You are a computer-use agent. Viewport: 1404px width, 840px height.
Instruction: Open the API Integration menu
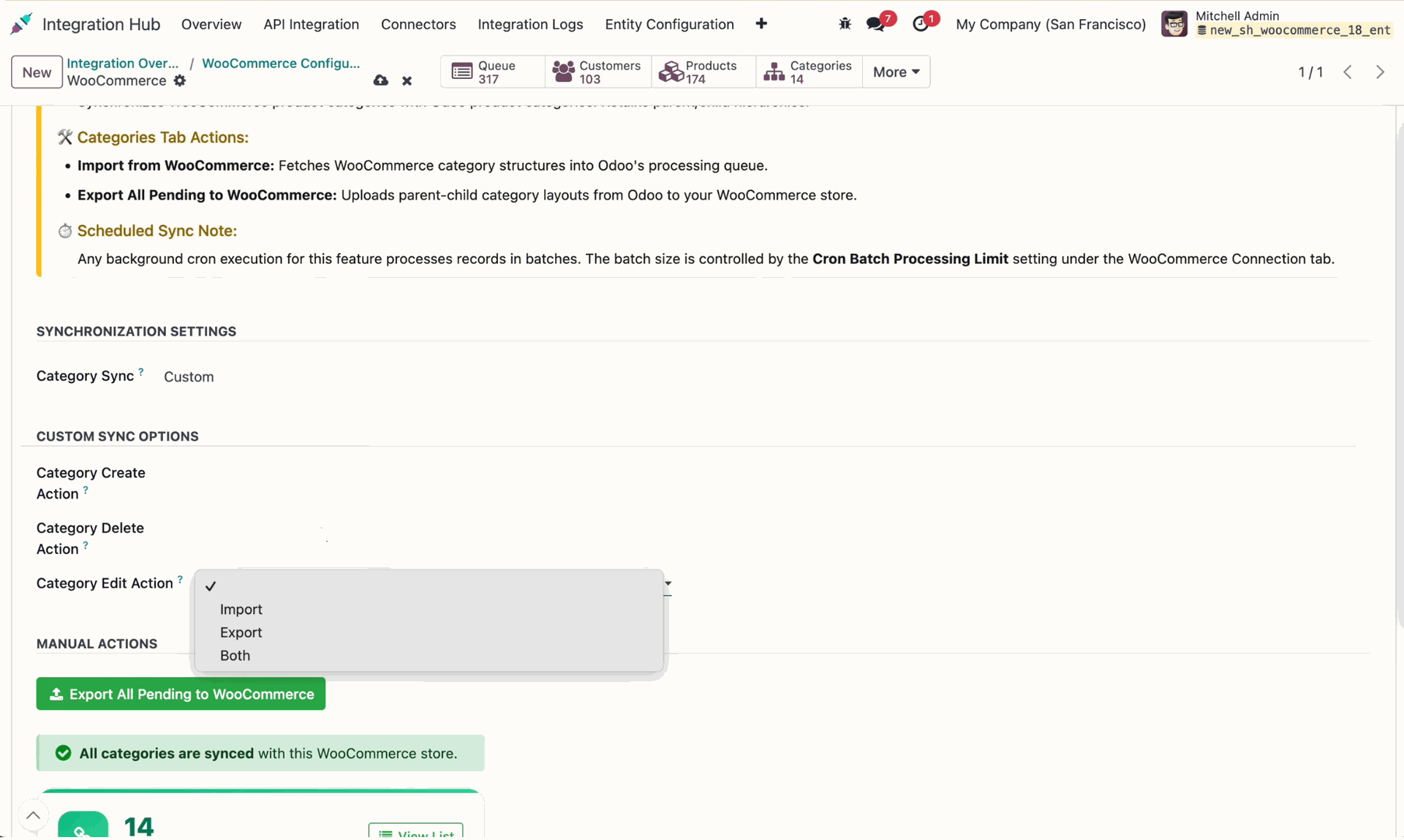pyautogui.click(x=311, y=24)
